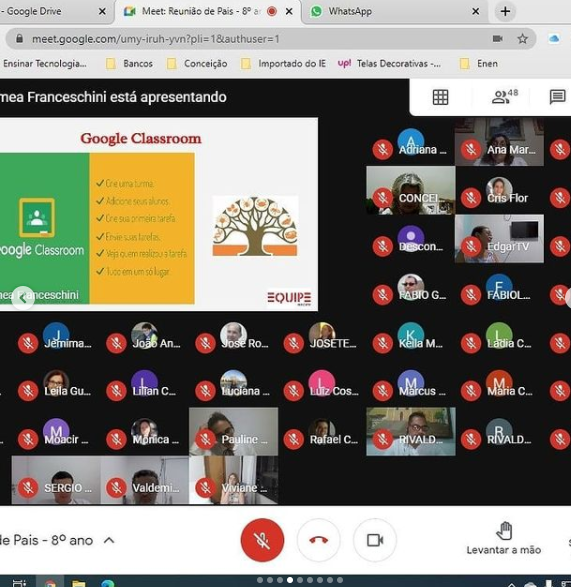Bookmark this page with the star icon

pyautogui.click(x=522, y=39)
